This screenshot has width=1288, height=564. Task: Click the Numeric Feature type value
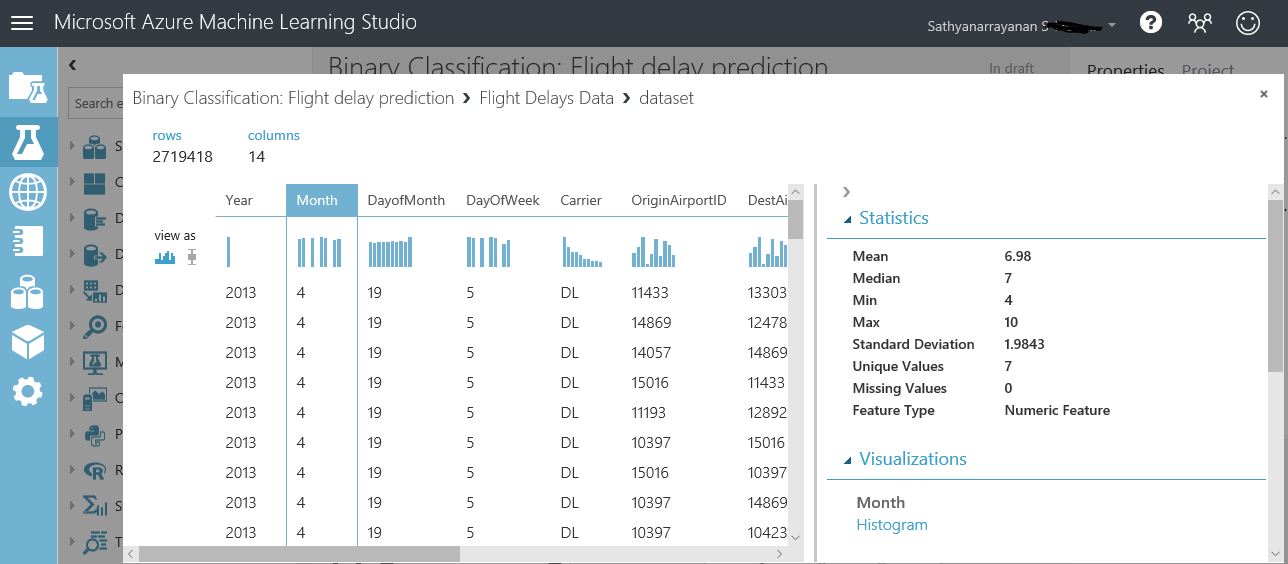point(1057,410)
